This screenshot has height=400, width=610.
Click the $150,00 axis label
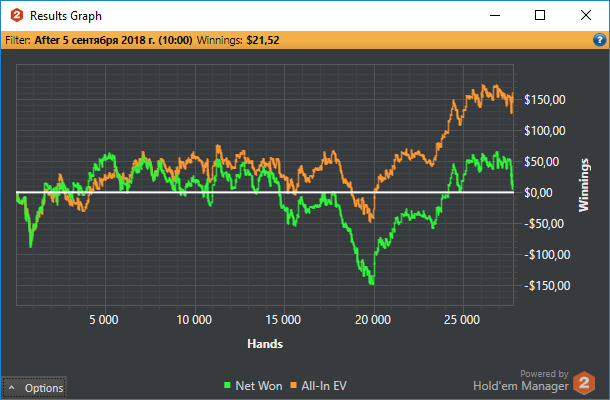545,100
